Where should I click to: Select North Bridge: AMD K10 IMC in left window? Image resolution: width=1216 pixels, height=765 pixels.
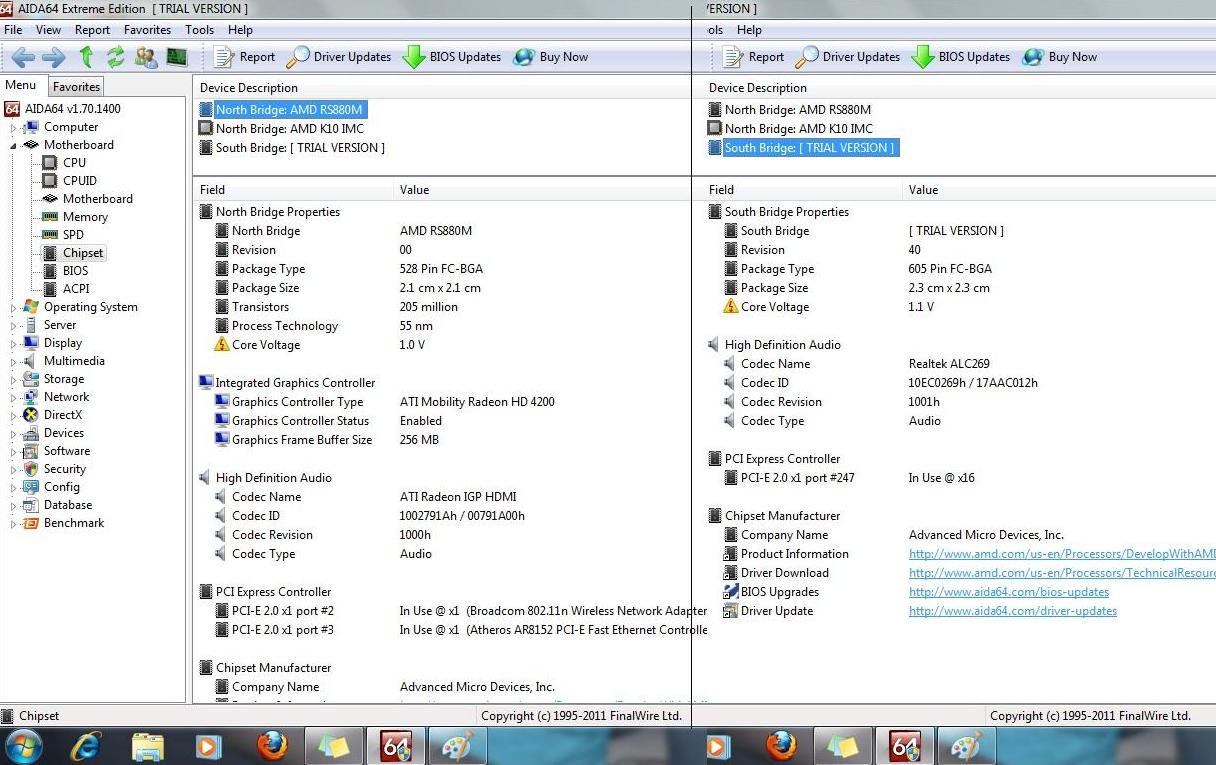(289, 129)
